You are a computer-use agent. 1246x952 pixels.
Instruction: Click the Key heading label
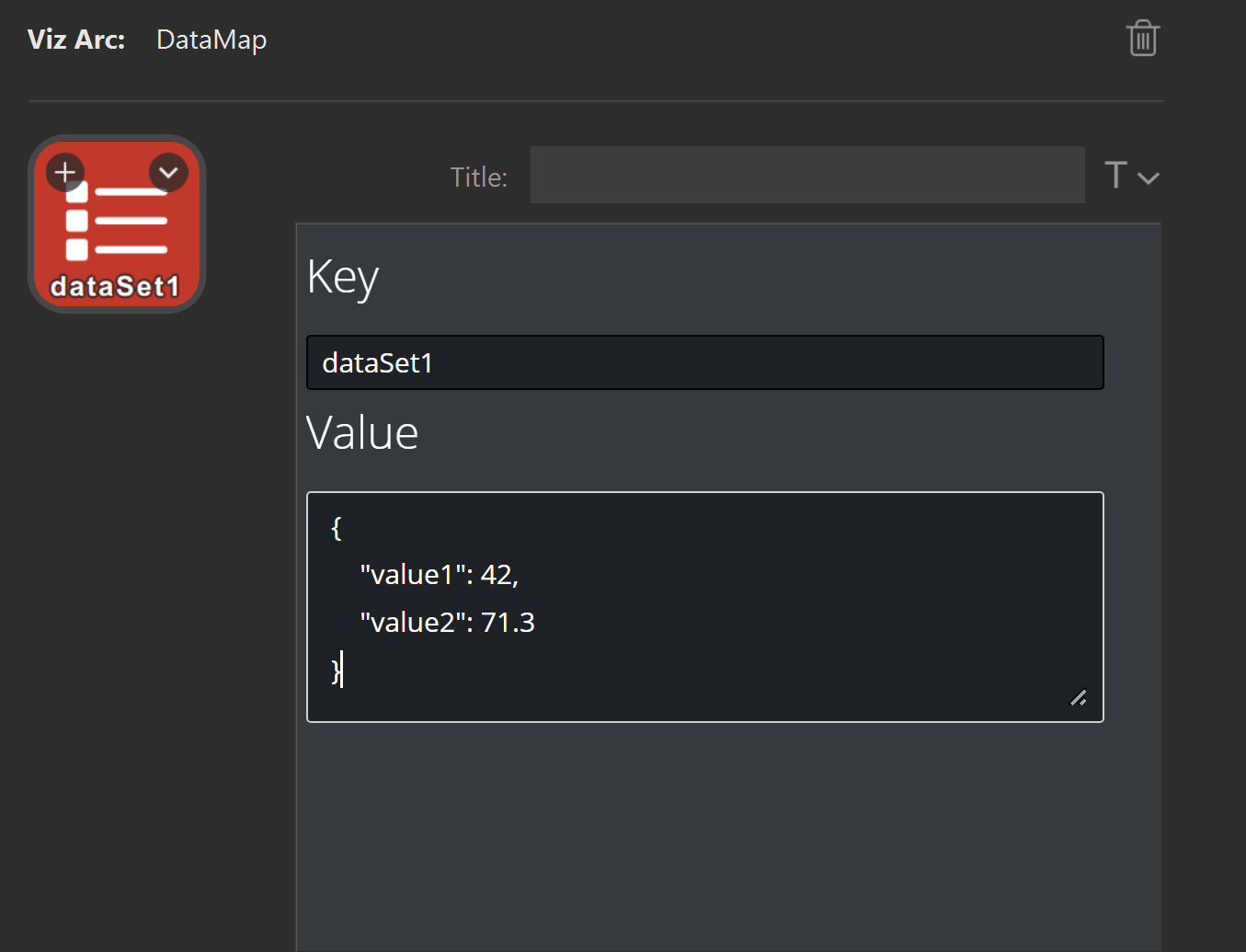tap(343, 278)
